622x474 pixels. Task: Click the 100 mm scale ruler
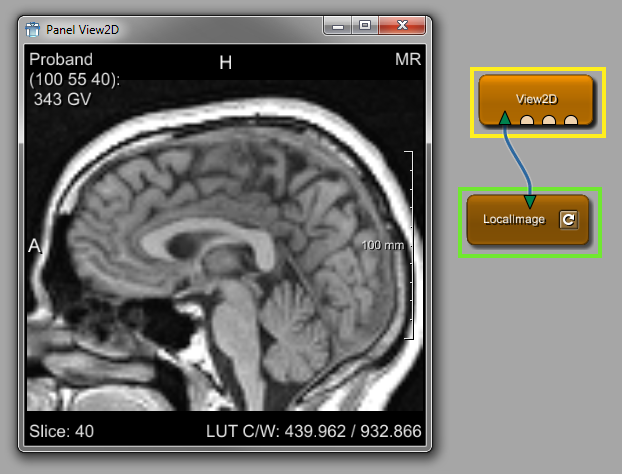[x=409, y=245]
